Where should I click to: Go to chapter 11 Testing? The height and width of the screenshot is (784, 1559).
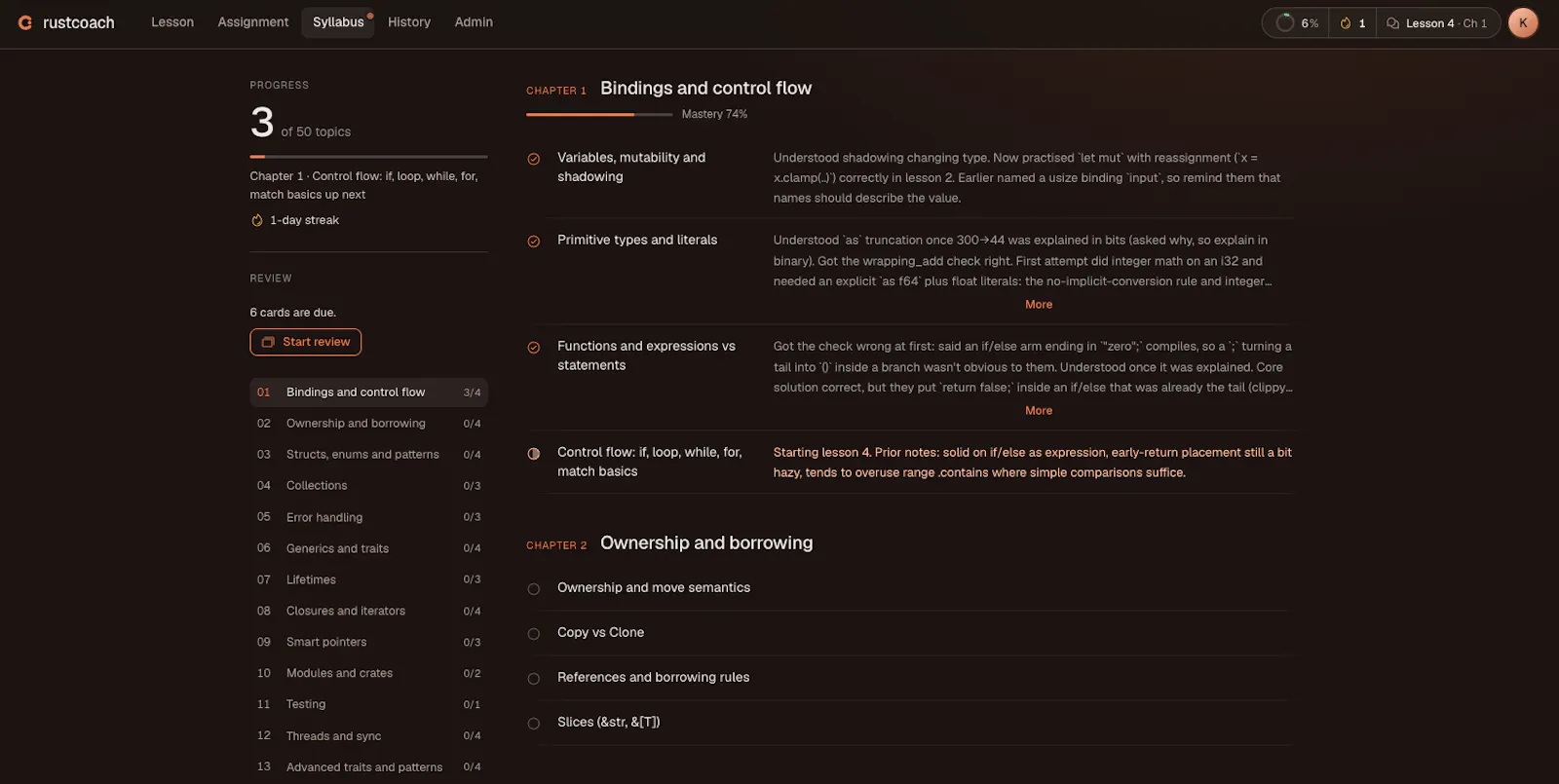coord(368,704)
